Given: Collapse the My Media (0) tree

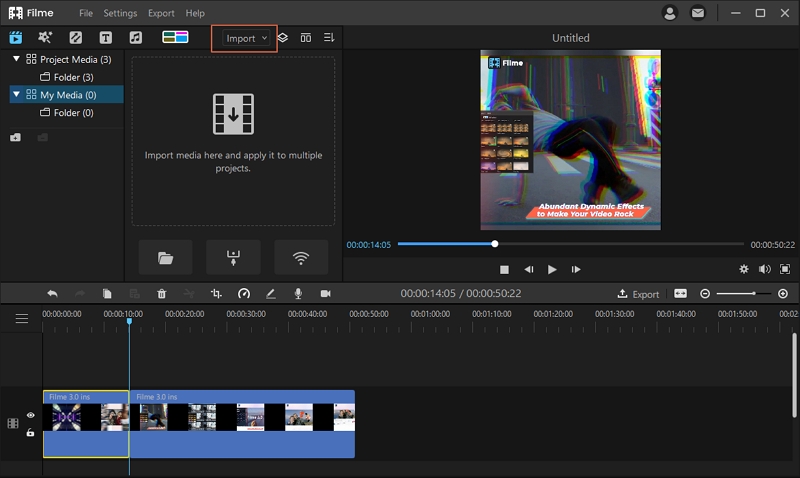Looking at the screenshot, I should pyautogui.click(x=16, y=94).
